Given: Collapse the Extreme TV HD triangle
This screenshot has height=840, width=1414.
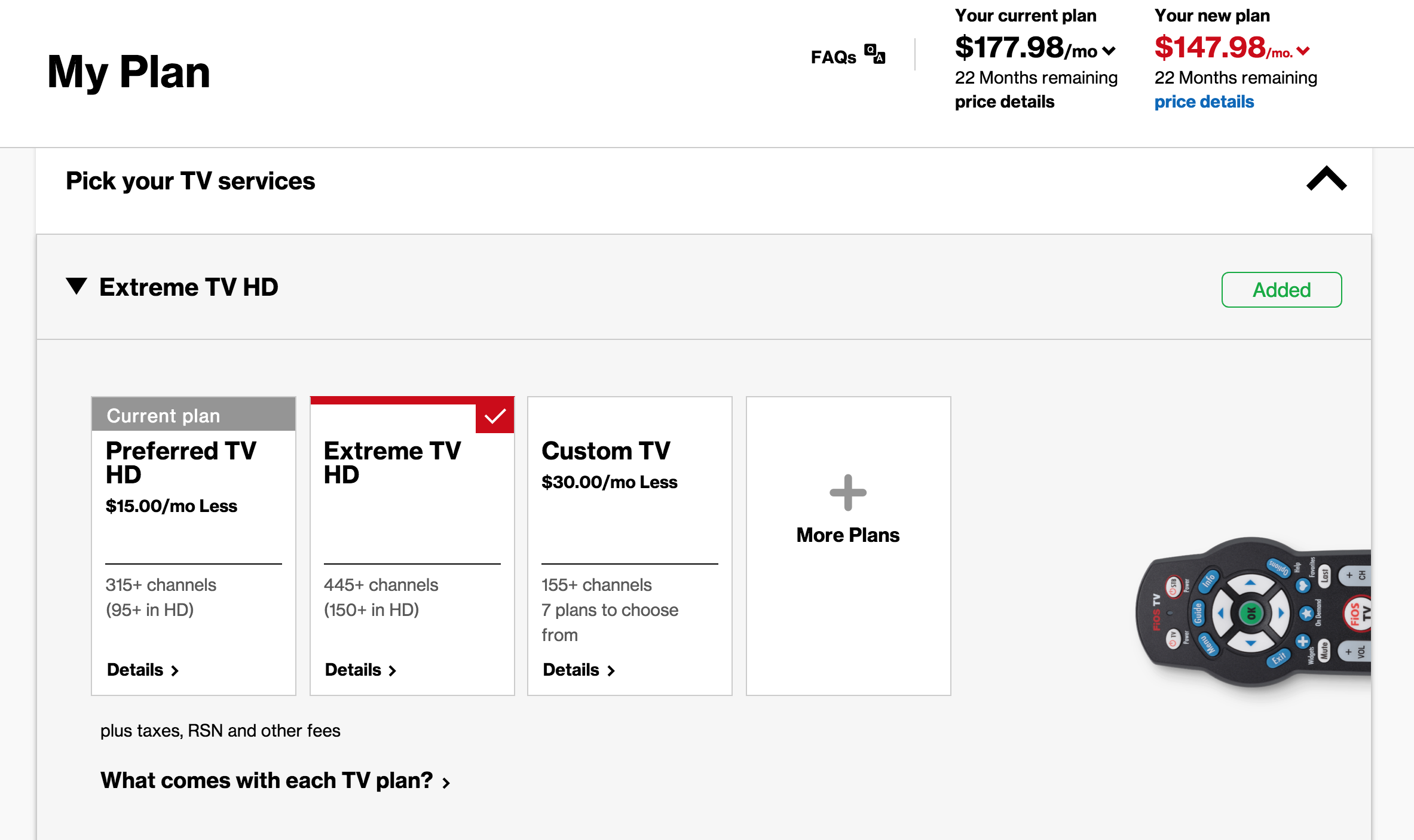Looking at the screenshot, I should (x=76, y=286).
